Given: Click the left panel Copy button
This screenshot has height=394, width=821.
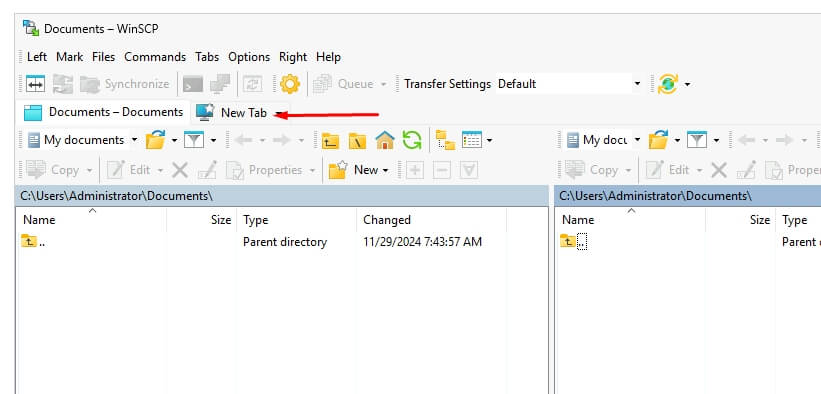Looking at the screenshot, I should coord(52,170).
